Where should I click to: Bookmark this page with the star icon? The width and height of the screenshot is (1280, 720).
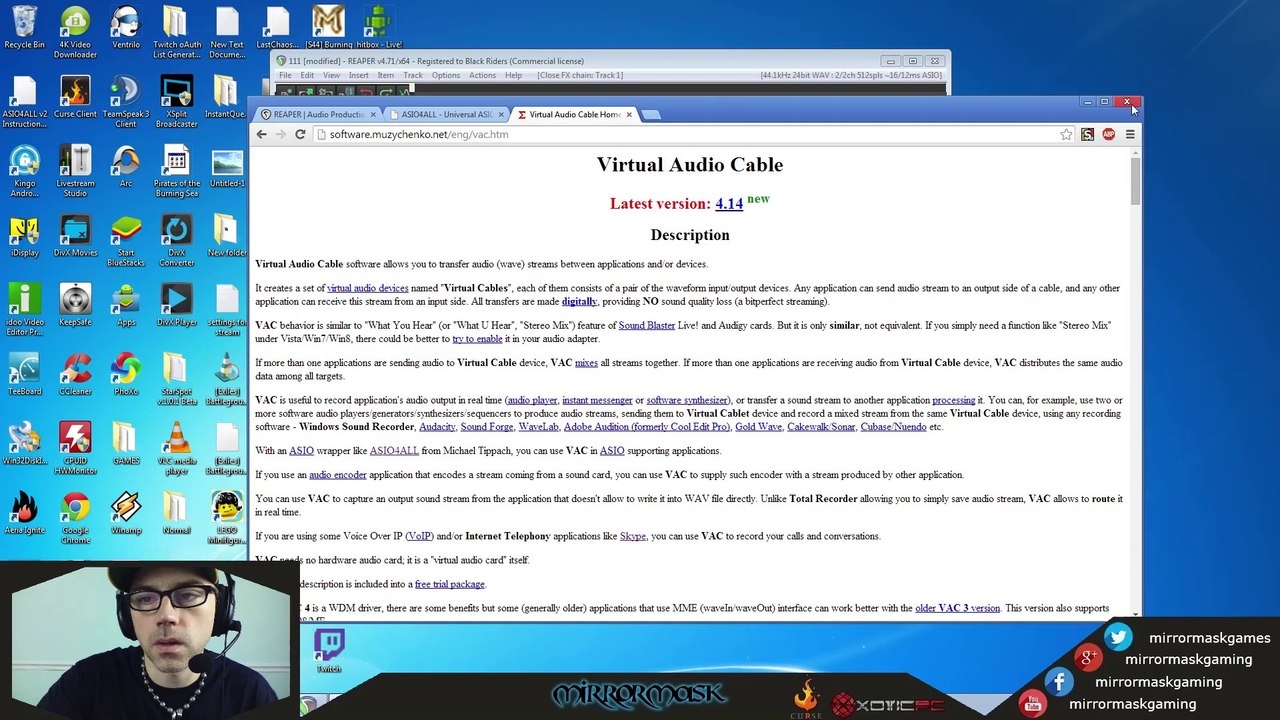pyautogui.click(x=1066, y=134)
